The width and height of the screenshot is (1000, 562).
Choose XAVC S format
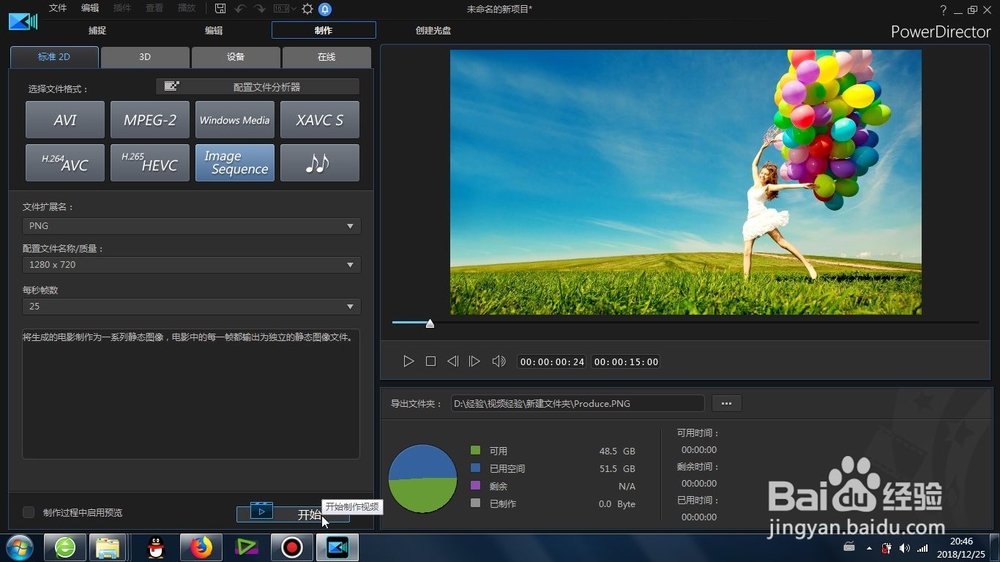[x=320, y=119]
